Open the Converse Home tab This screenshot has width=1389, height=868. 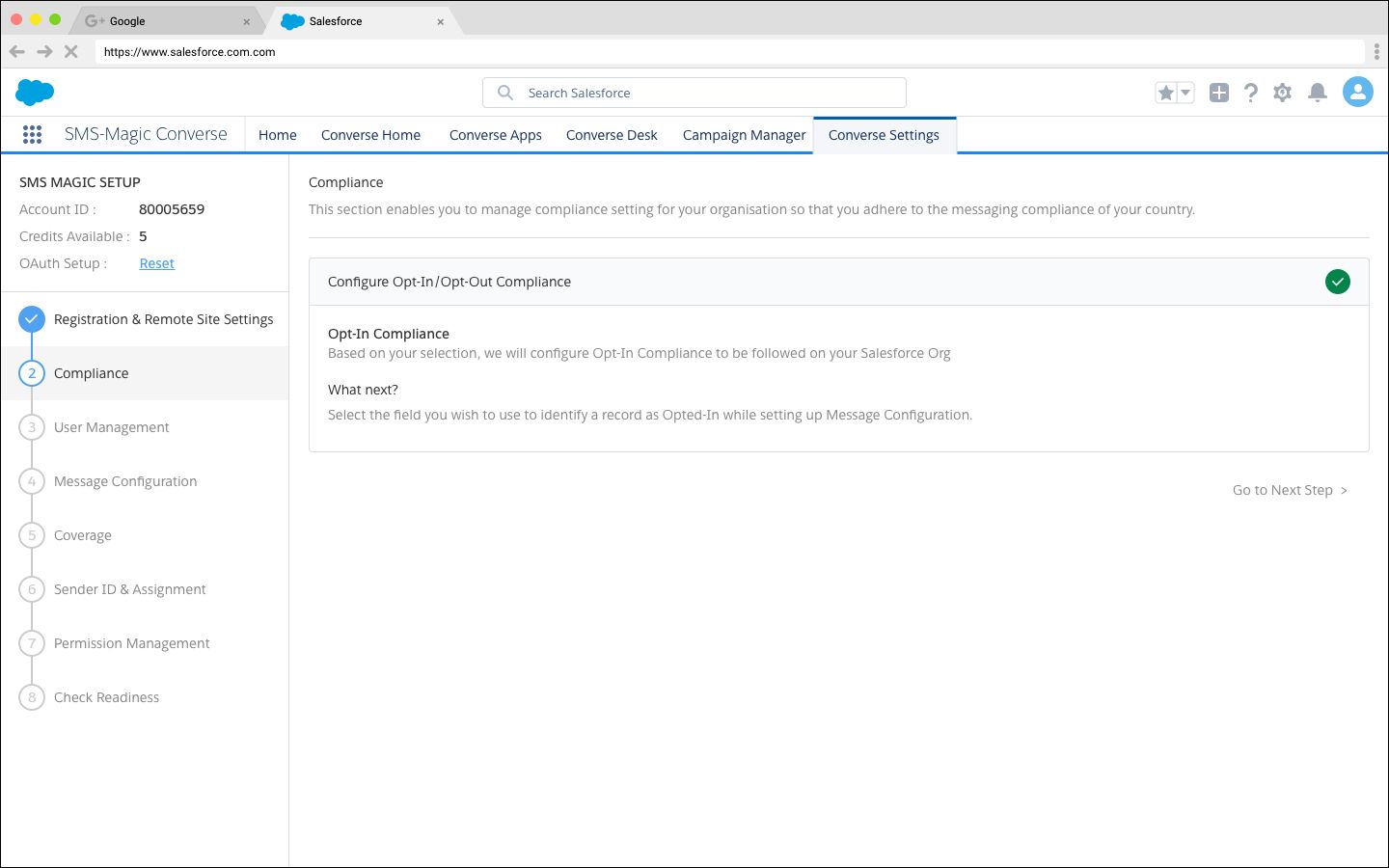371,135
